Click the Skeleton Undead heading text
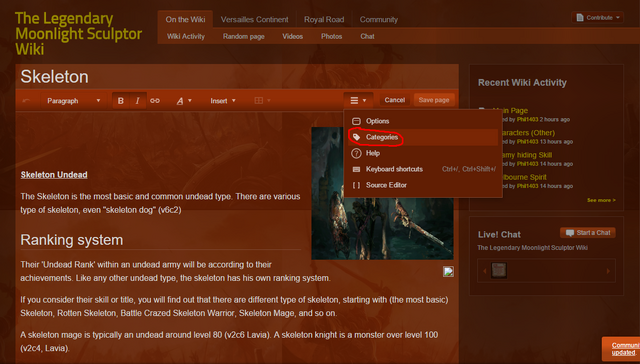 54,175
